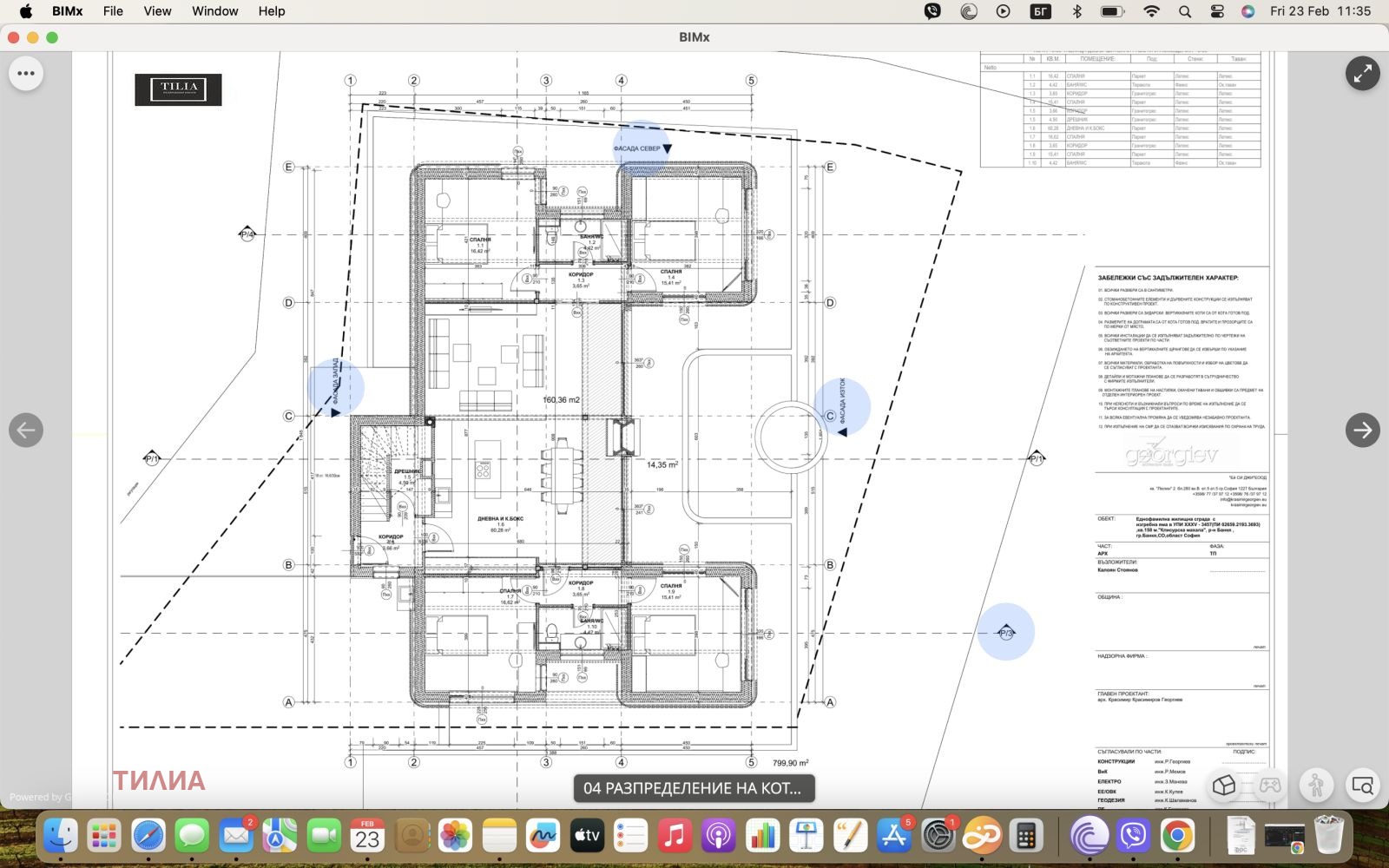Click the Viber icon in the menu bar
The height and width of the screenshot is (868, 1389).
pyautogui.click(x=932, y=11)
